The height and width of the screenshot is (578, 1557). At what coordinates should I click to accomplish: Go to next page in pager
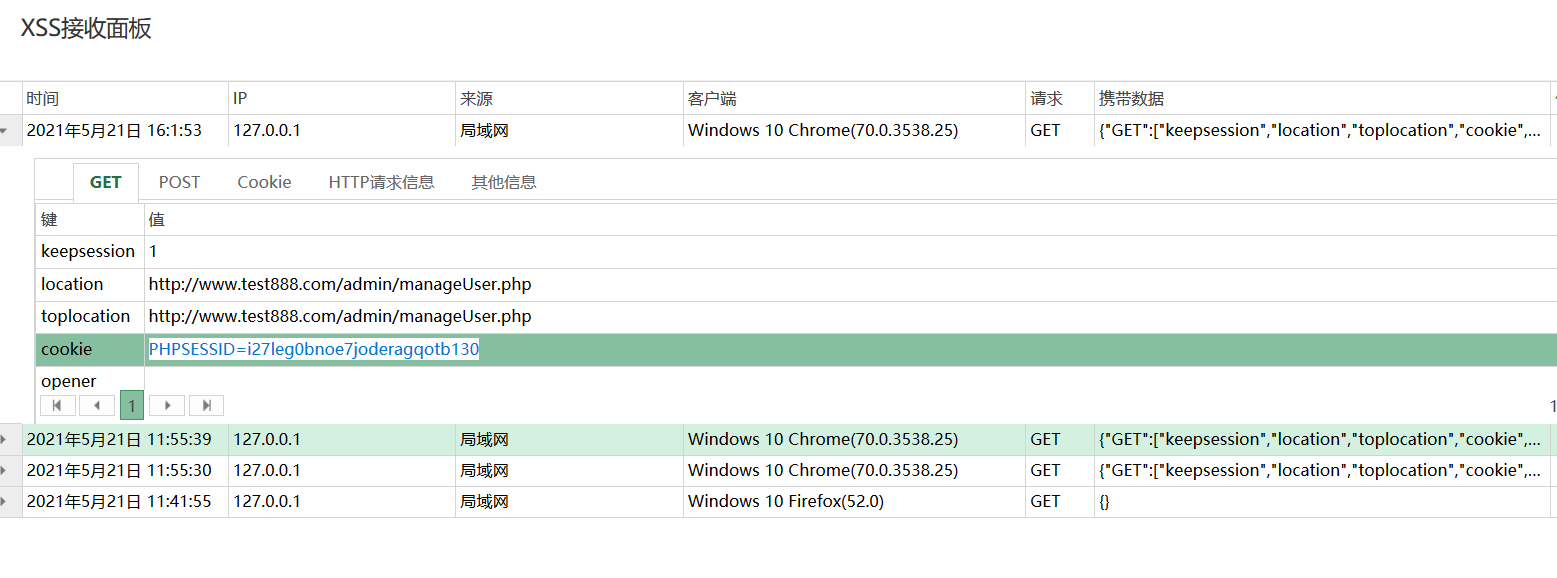coord(167,405)
